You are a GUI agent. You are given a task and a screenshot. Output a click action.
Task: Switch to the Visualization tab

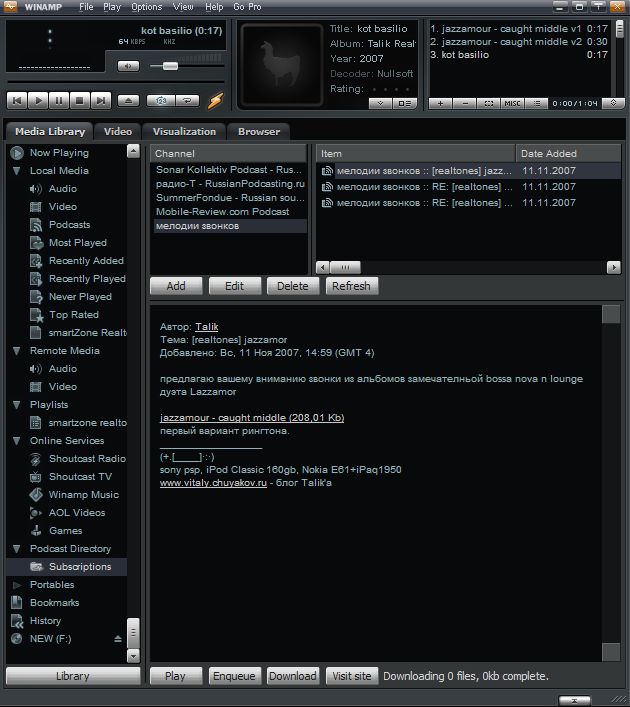pyautogui.click(x=184, y=131)
